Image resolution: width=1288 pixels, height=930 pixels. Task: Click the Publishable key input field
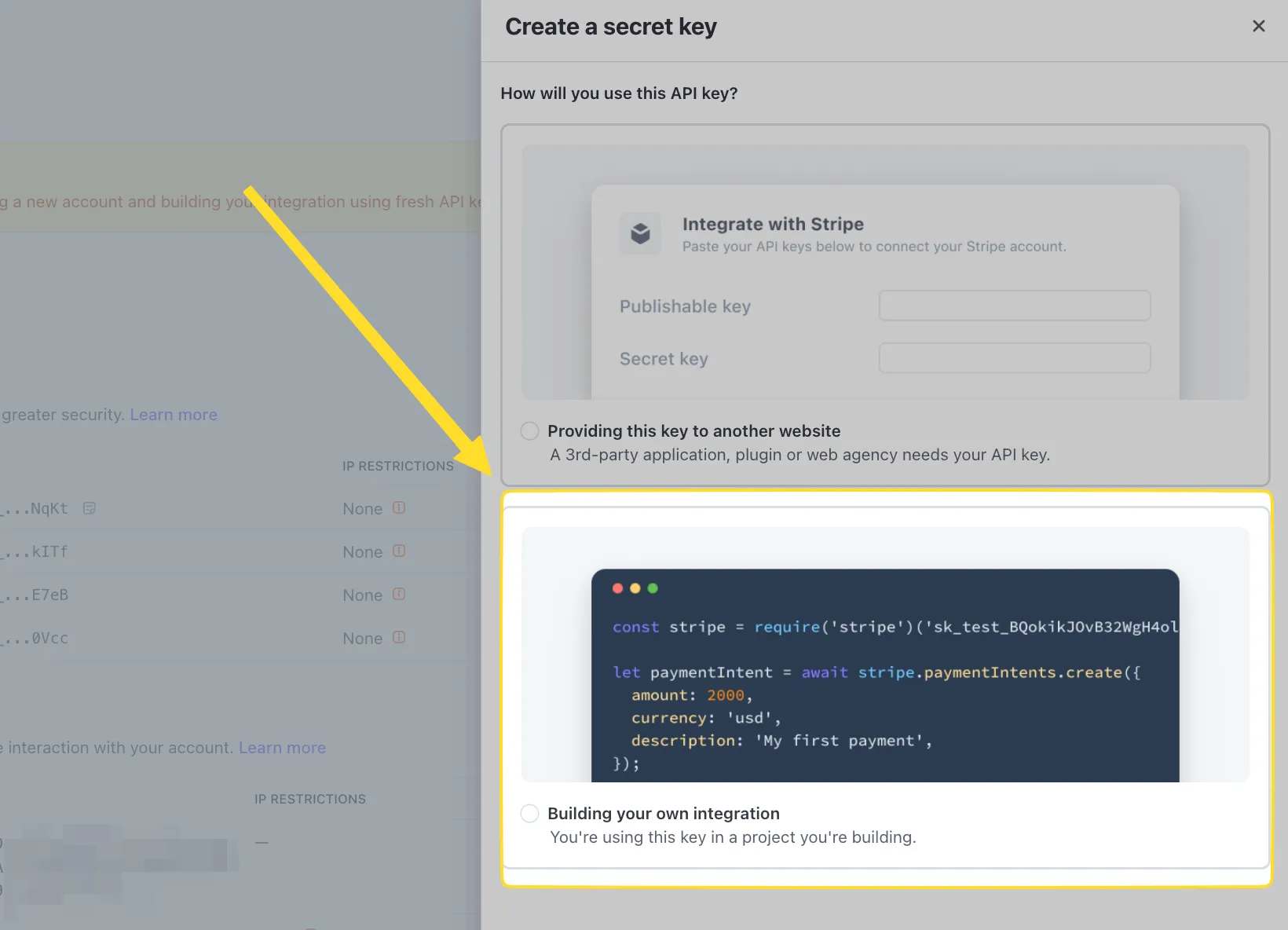[x=1014, y=306]
